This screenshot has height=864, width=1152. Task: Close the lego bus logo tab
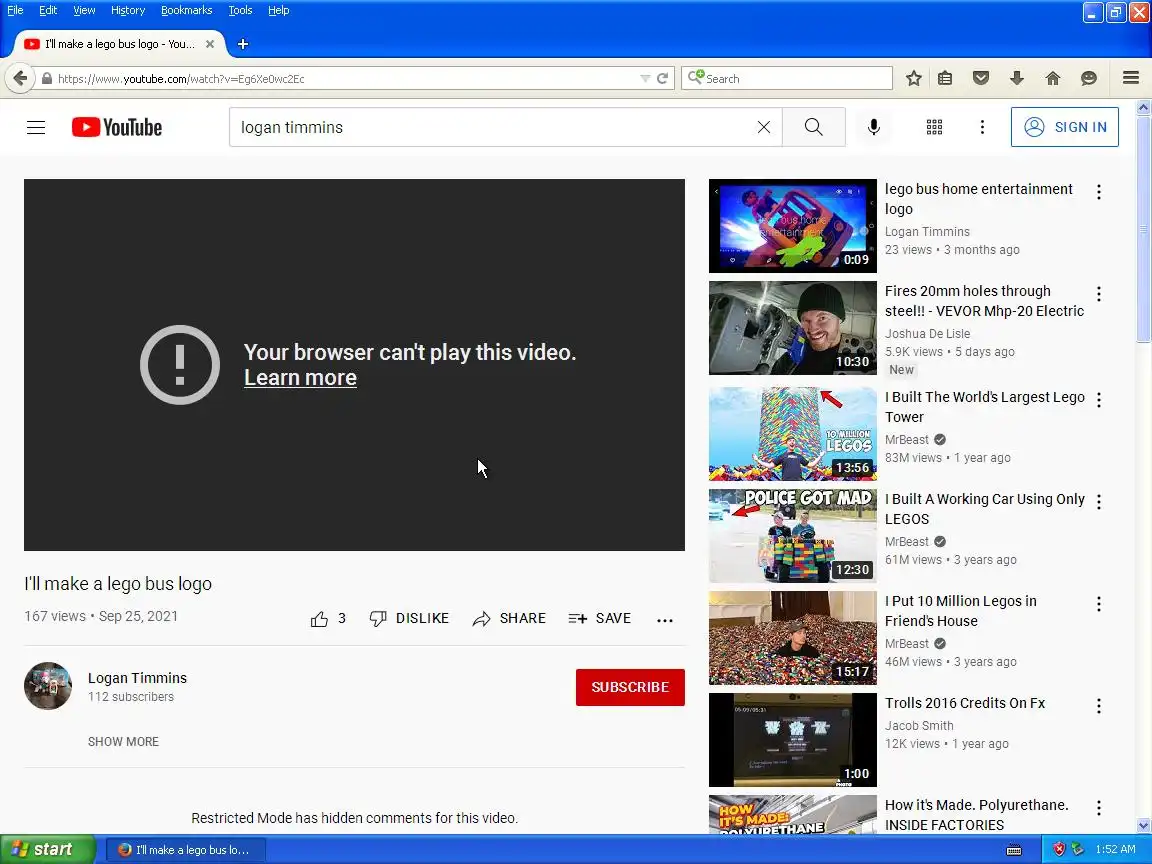(209, 44)
